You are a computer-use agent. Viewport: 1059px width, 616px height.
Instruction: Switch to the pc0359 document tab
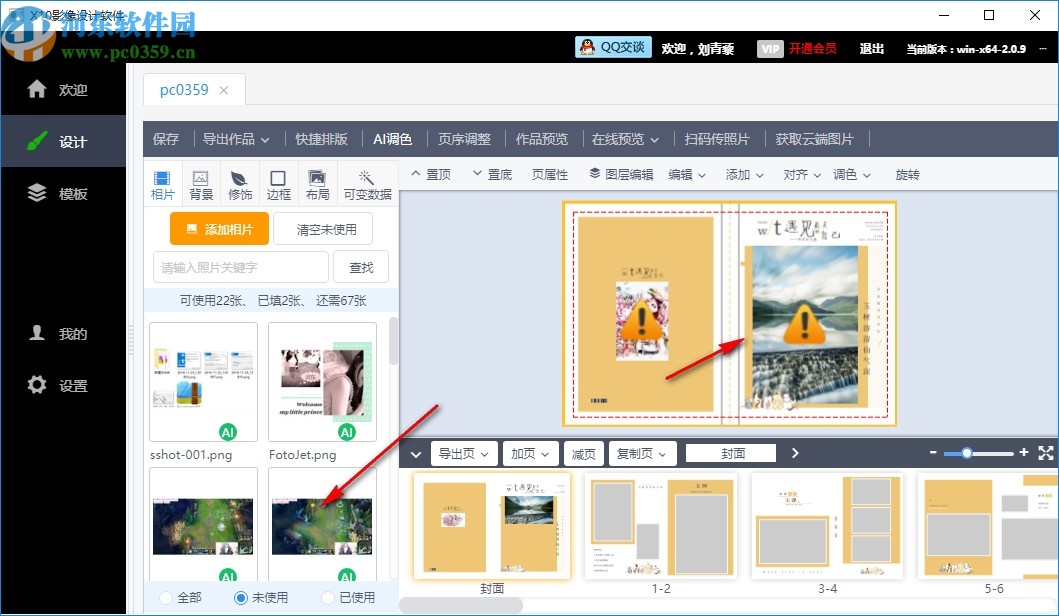tap(185, 89)
